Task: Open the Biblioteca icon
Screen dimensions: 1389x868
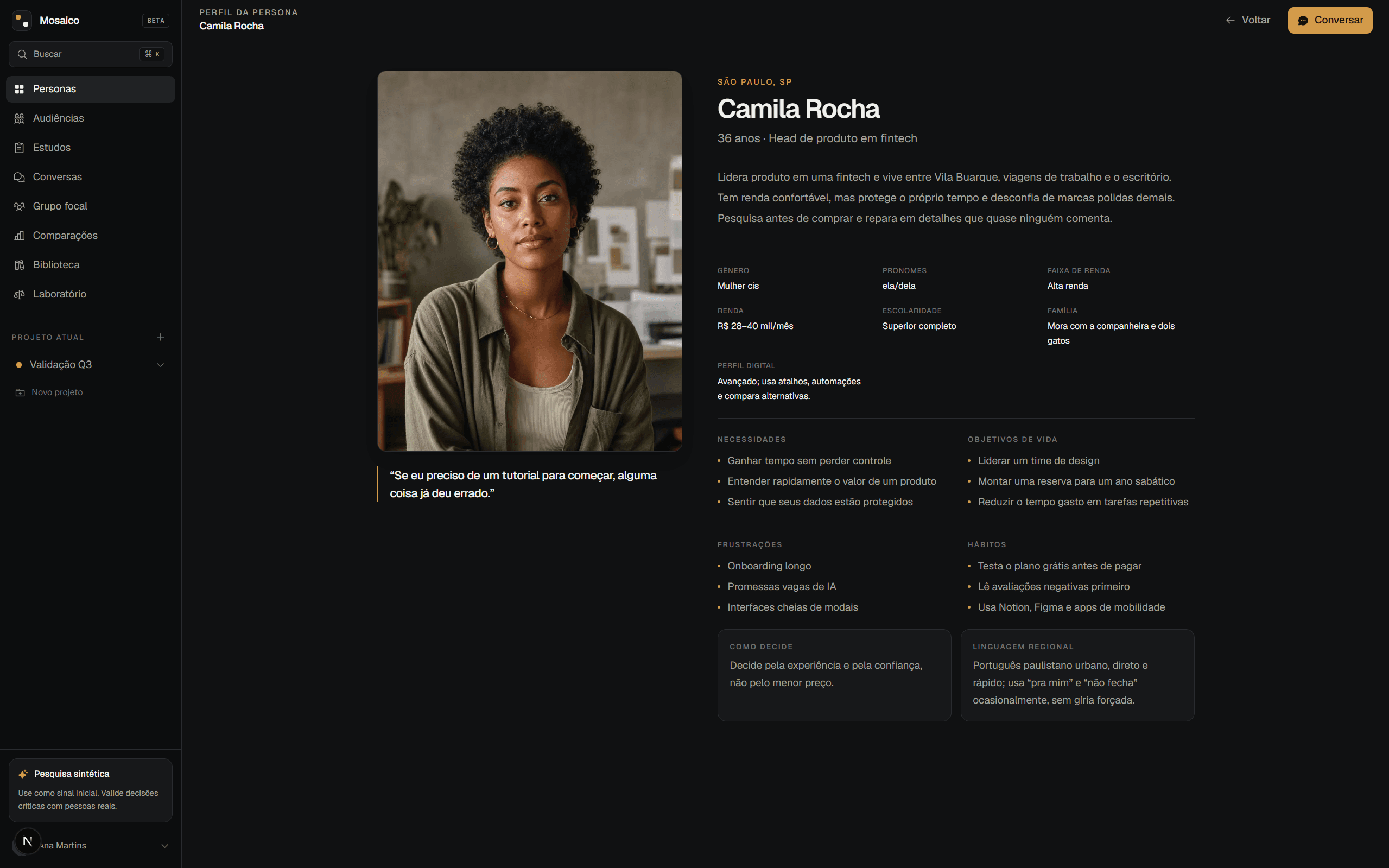Action: point(20,265)
